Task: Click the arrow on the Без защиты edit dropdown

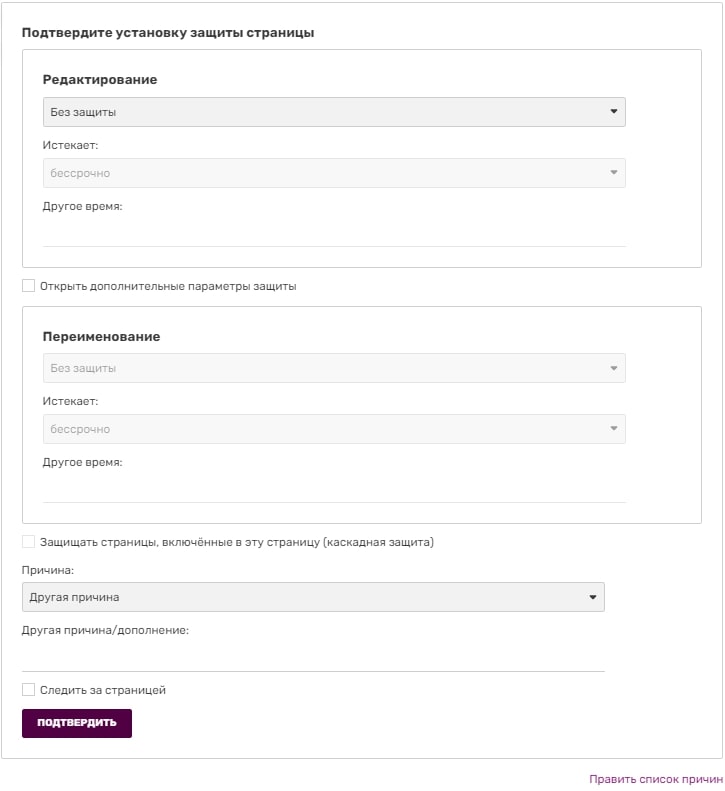Action: coord(614,112)
